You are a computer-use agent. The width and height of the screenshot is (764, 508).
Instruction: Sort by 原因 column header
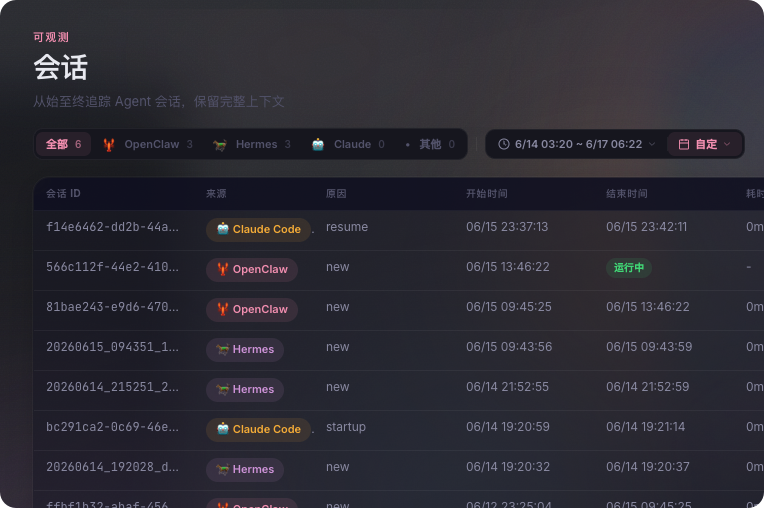coord(336,193)
